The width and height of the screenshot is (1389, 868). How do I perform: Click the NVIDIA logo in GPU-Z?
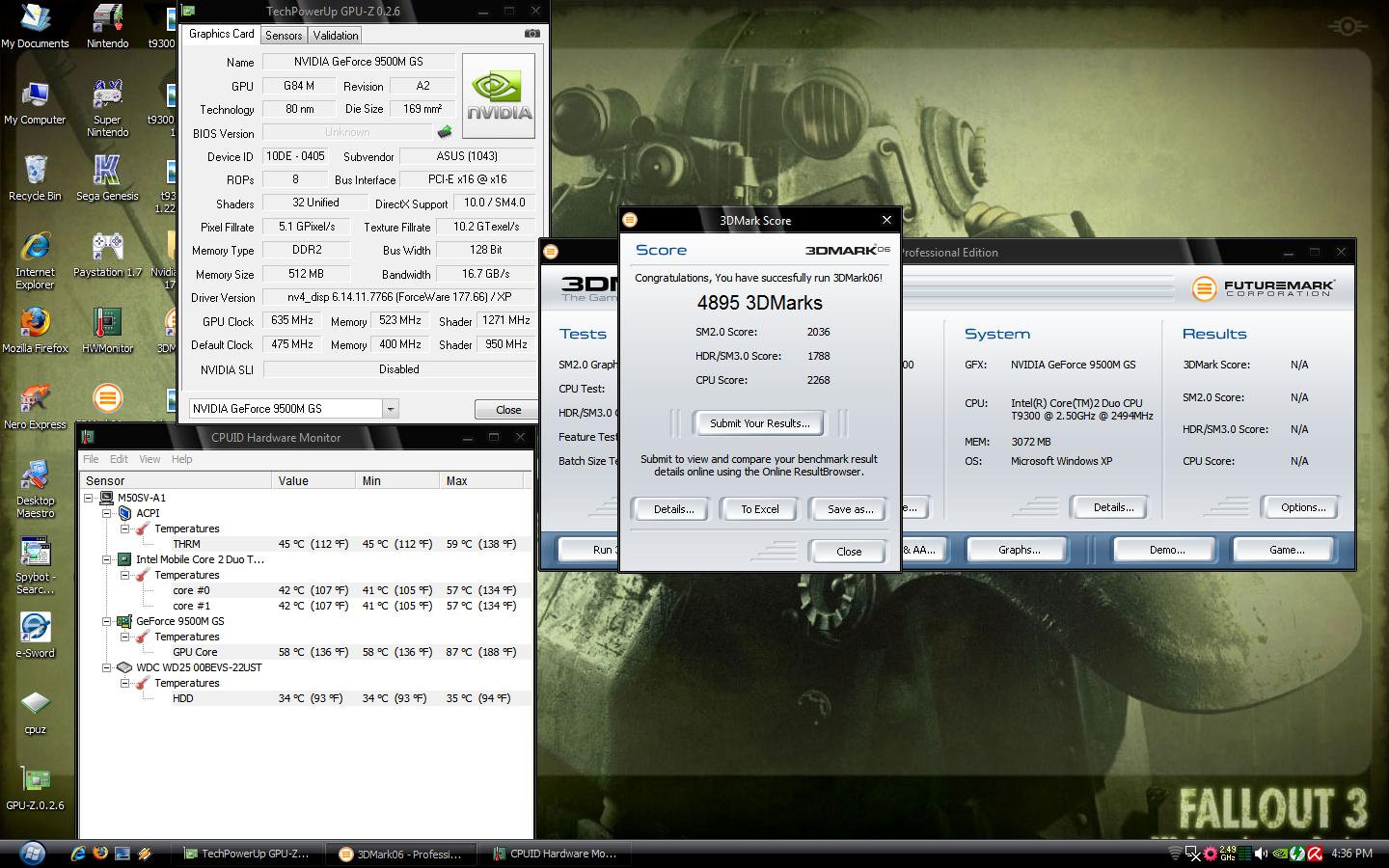coord(499,95)
